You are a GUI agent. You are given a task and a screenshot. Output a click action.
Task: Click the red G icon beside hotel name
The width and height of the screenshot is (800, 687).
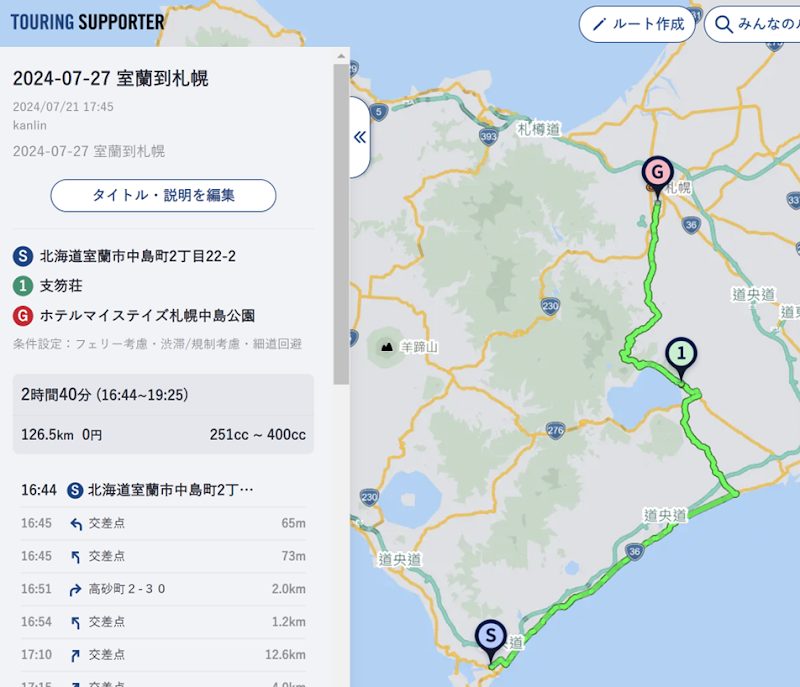click(23, 316)
